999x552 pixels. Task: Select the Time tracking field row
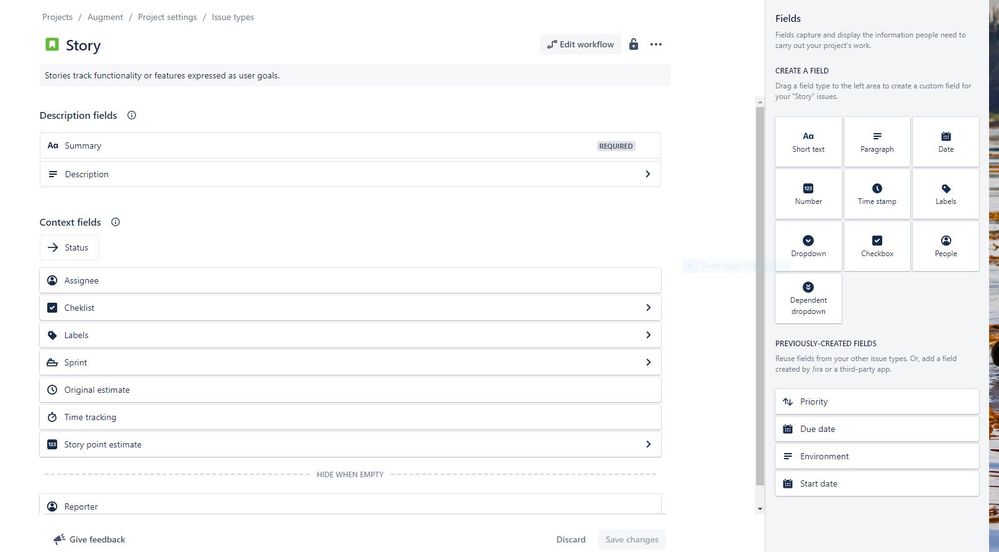click(350, 418)
